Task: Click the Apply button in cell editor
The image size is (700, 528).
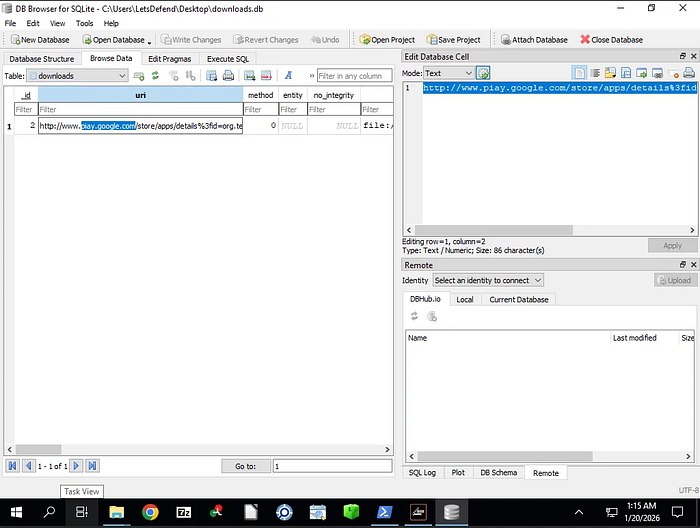Action: click(672, 245)
